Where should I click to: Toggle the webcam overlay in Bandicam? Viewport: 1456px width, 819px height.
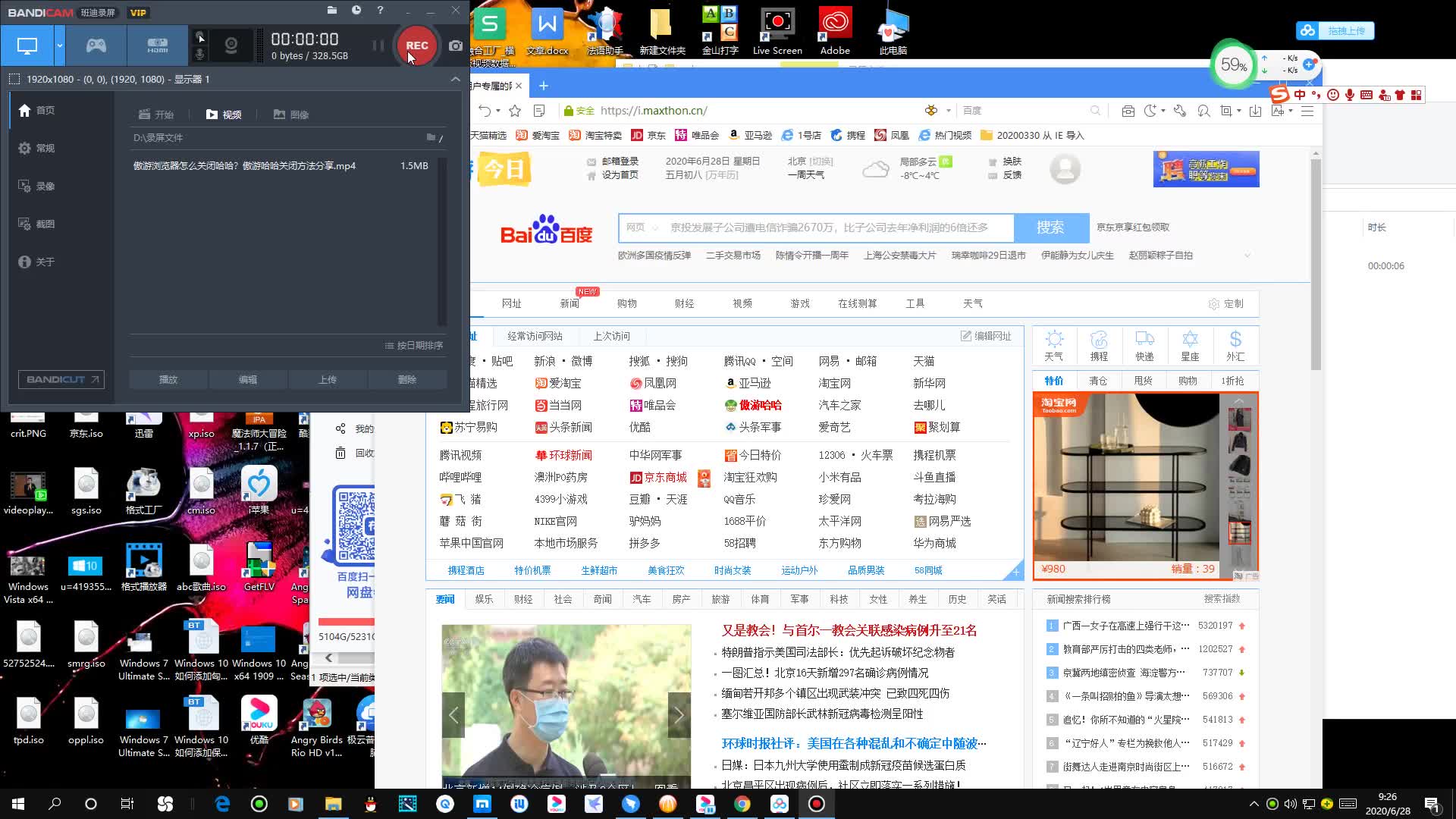pyautogui.click(x=230, y=45)
